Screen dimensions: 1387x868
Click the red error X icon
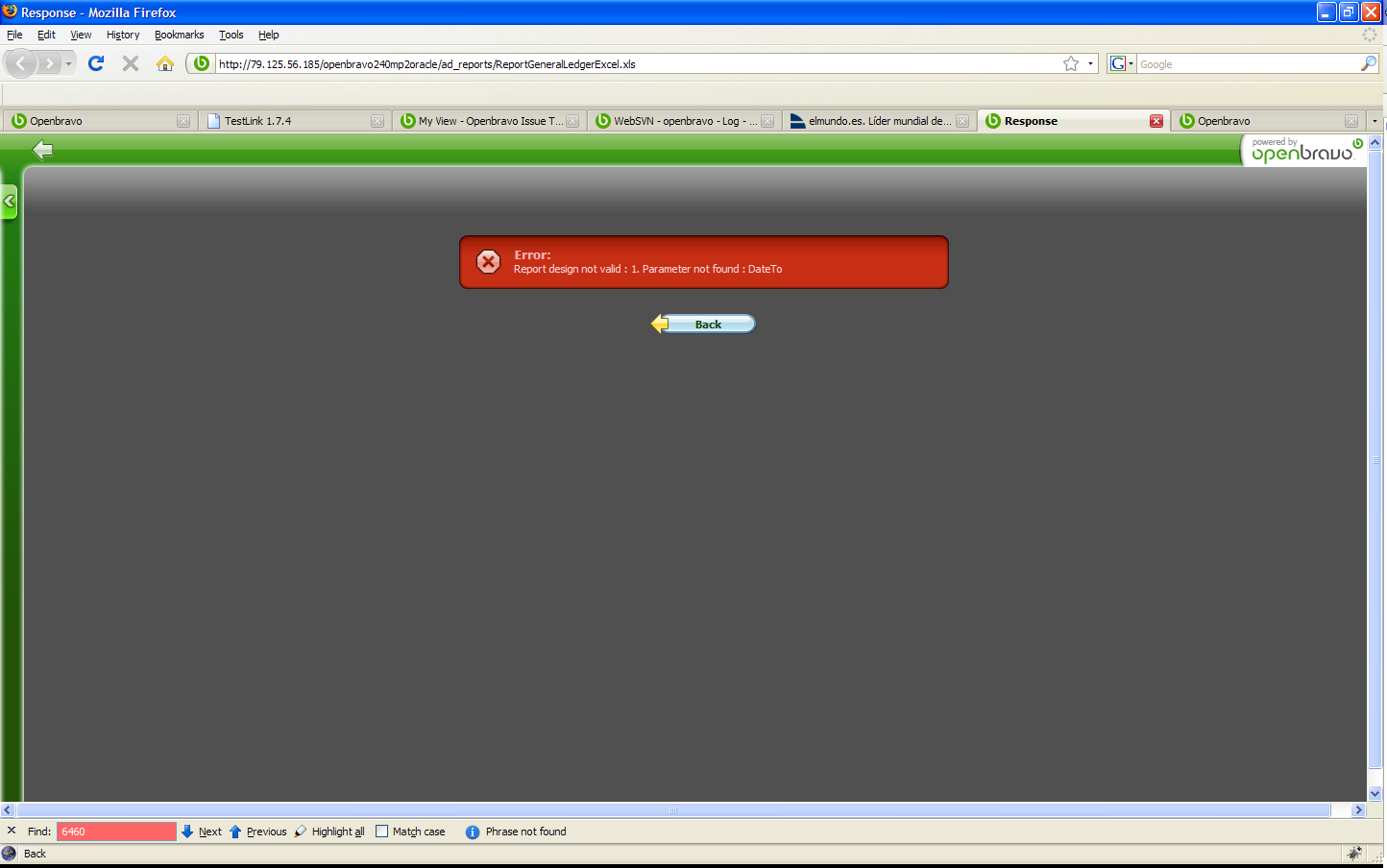[x=488, y=261]
